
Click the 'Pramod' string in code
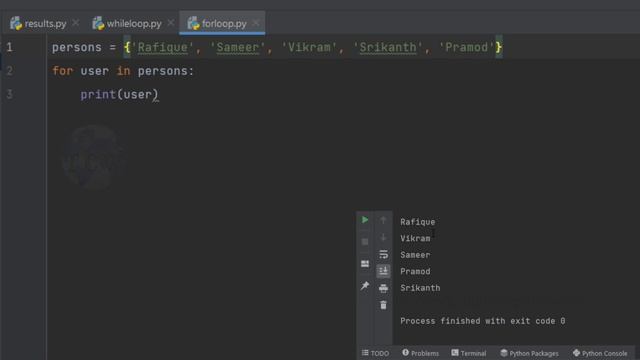(x=467, y=47)
